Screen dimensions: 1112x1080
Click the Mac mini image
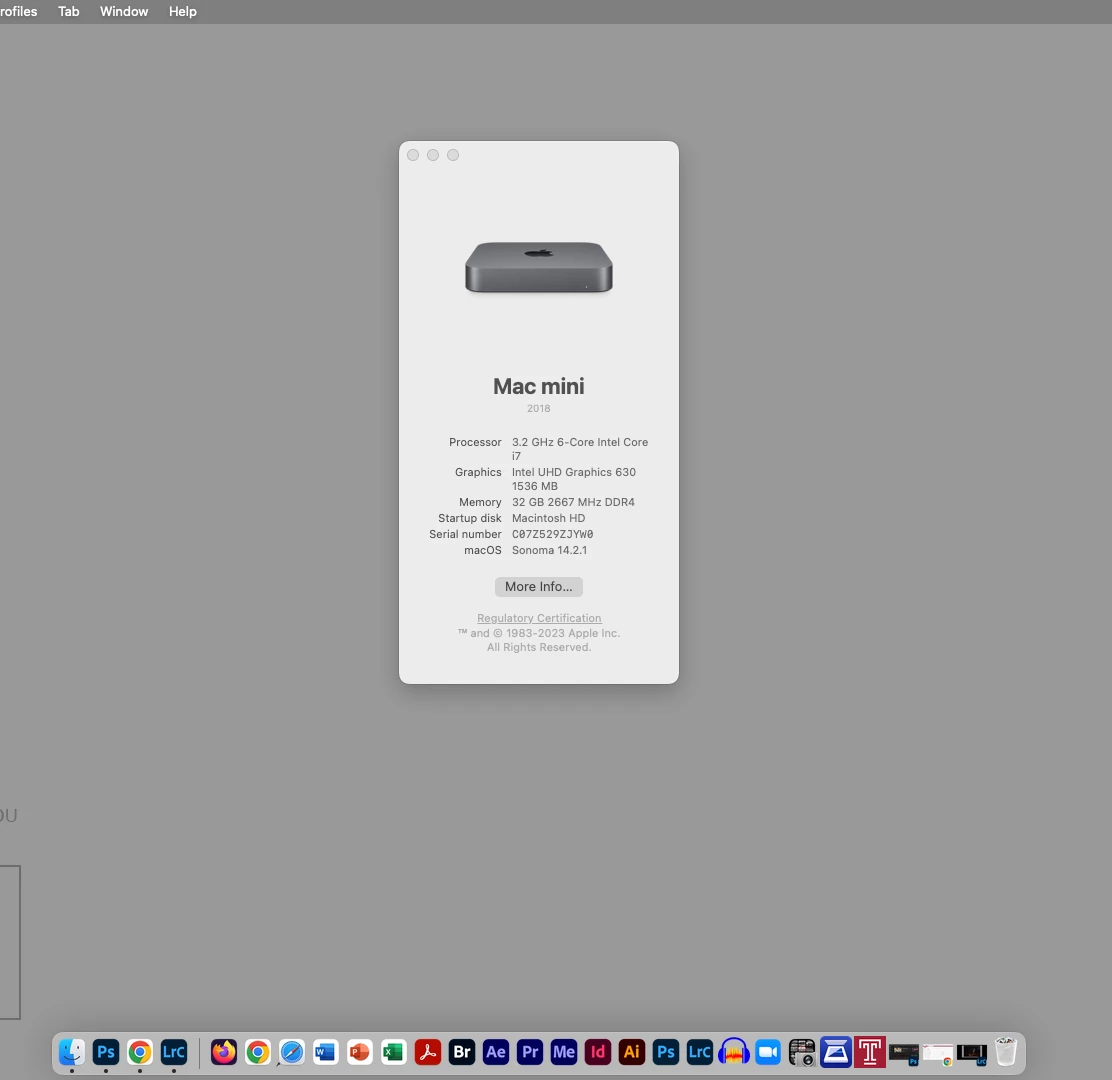pyautogui.click(x=539, y=267)
